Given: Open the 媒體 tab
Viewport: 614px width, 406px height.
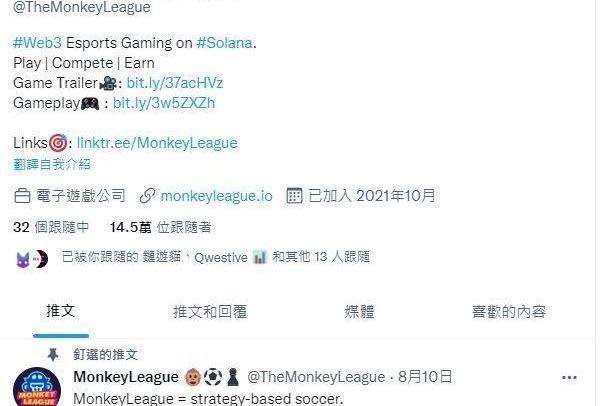Looking at the screenshot, I should [x=359, y=312].
